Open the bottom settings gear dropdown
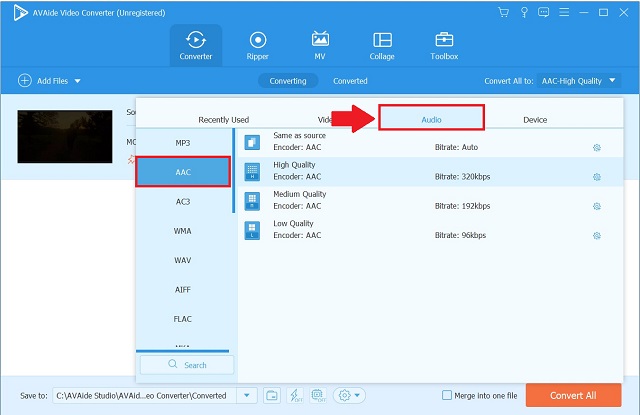 click(349, 395)
